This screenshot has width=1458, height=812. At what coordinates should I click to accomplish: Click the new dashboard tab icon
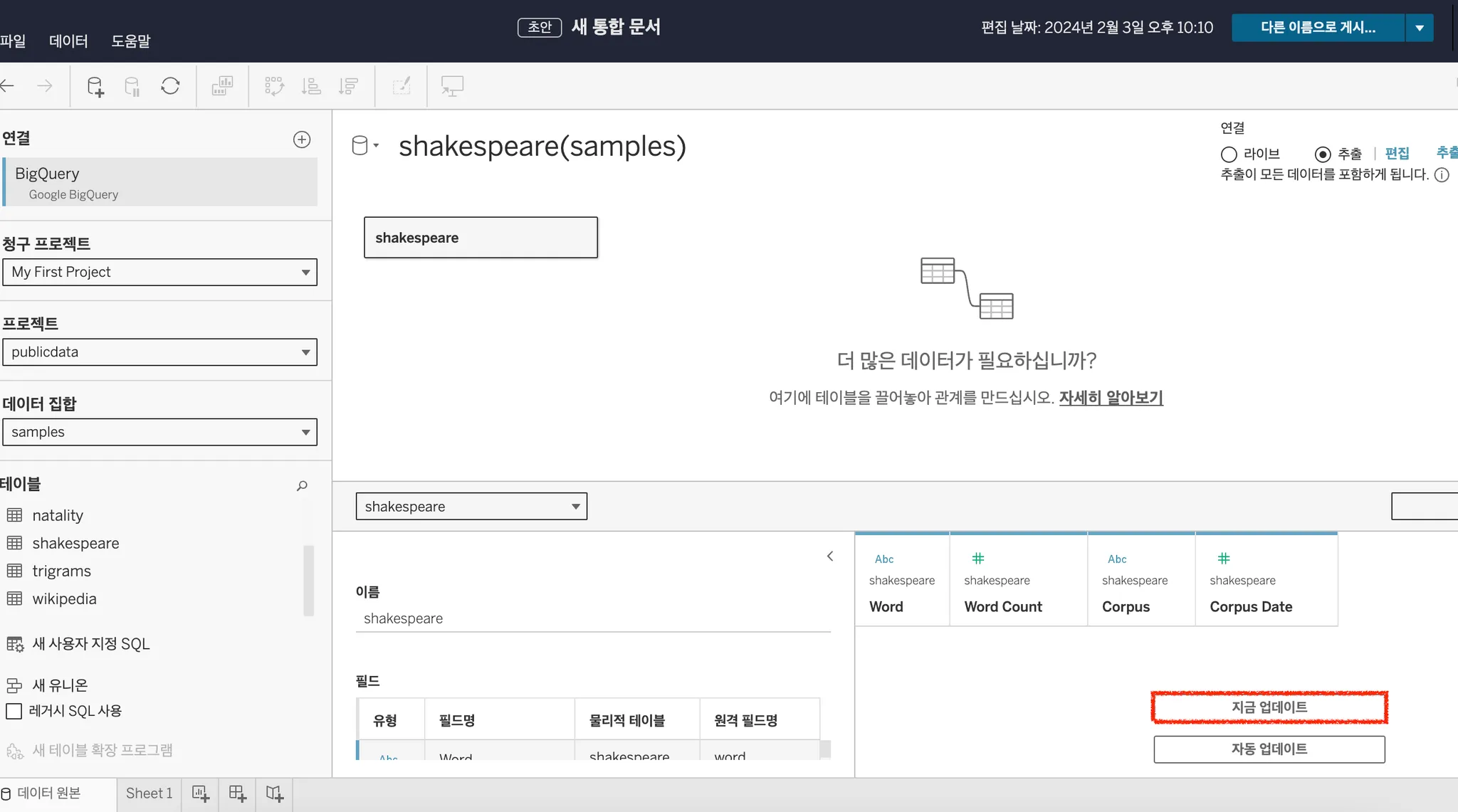(238, 793)
